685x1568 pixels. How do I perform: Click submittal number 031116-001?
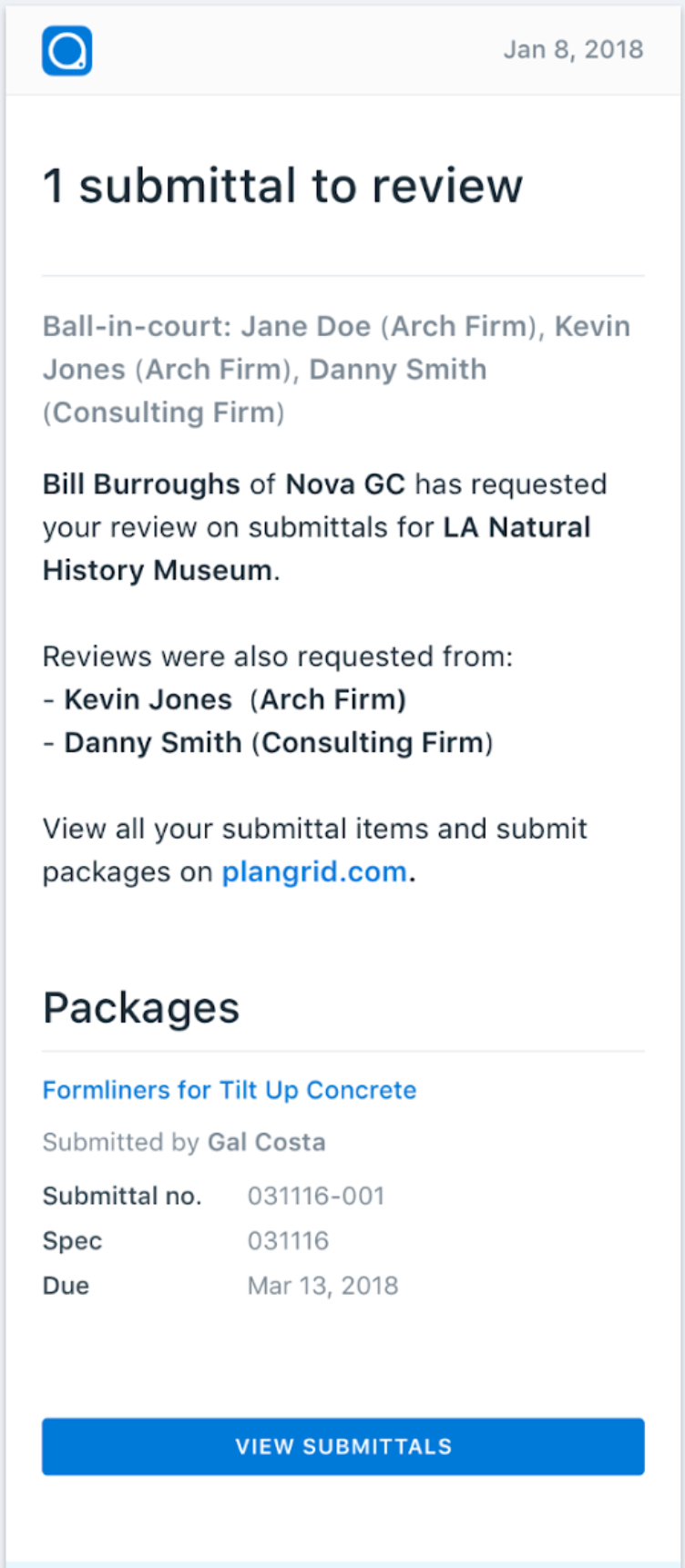point(316,1196)
